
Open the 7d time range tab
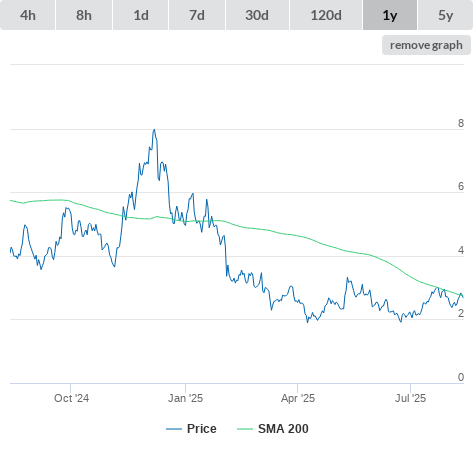[197, 15]
